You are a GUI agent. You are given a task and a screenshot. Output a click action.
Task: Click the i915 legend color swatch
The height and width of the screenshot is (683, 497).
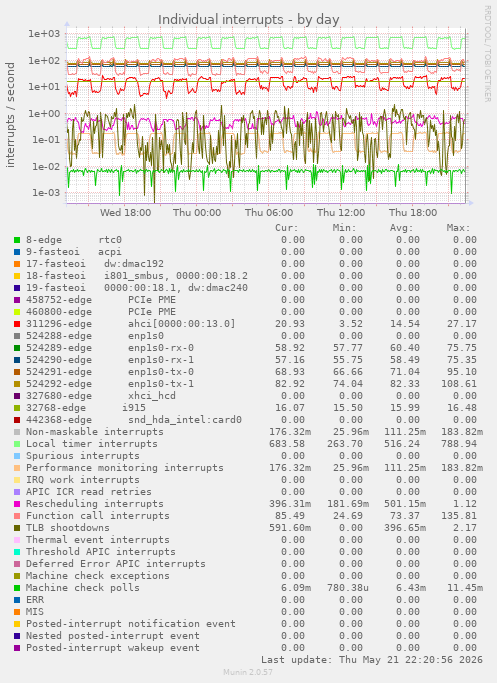(x=17, y=408)
